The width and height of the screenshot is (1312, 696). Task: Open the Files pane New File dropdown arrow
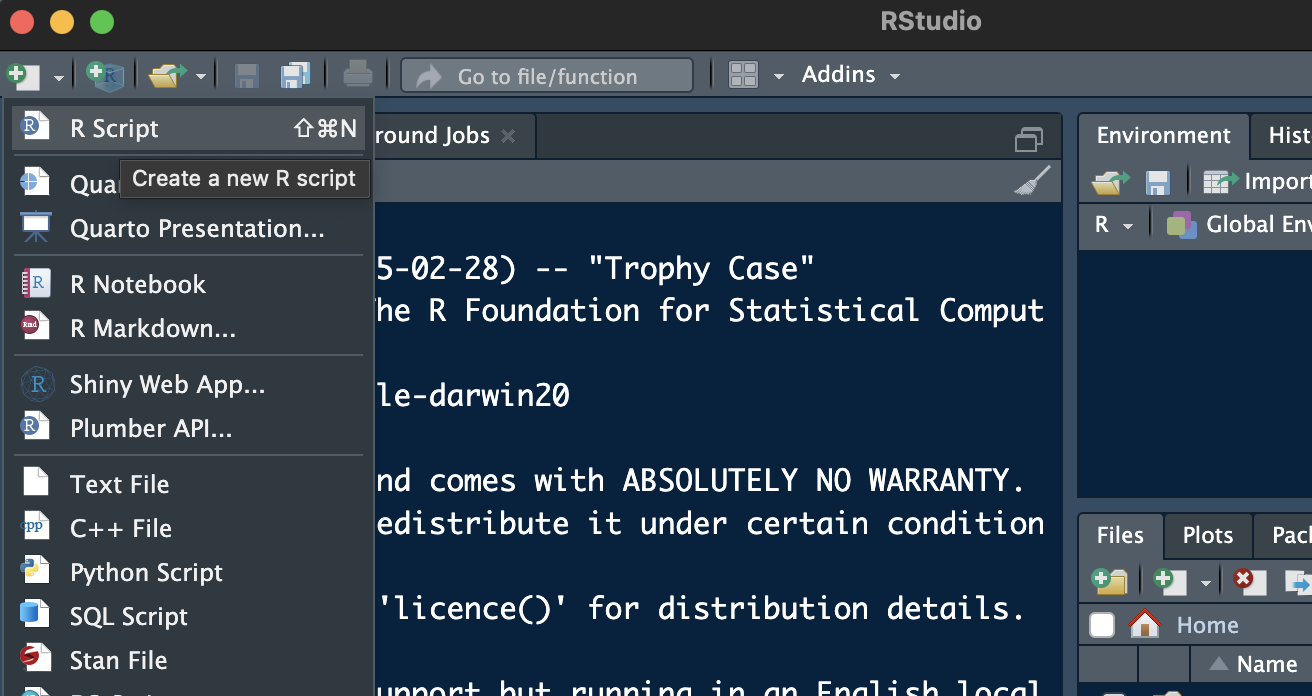[1206, 583]
